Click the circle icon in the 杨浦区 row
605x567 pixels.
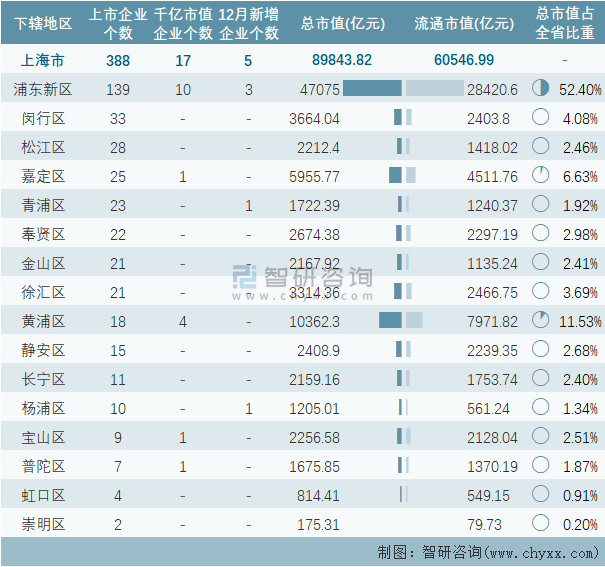(x=541, y=408)
